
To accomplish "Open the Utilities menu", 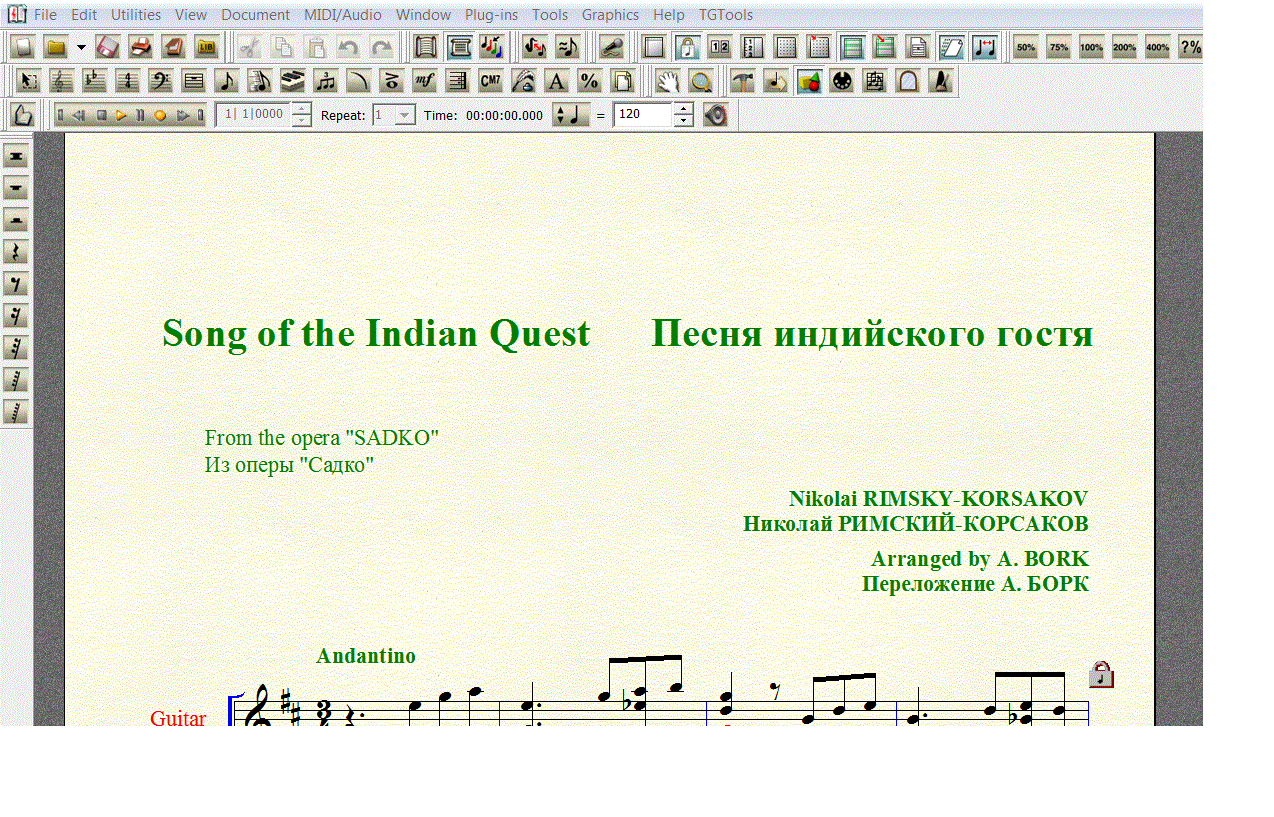I will pyautogui.click(x=136, y=15).
